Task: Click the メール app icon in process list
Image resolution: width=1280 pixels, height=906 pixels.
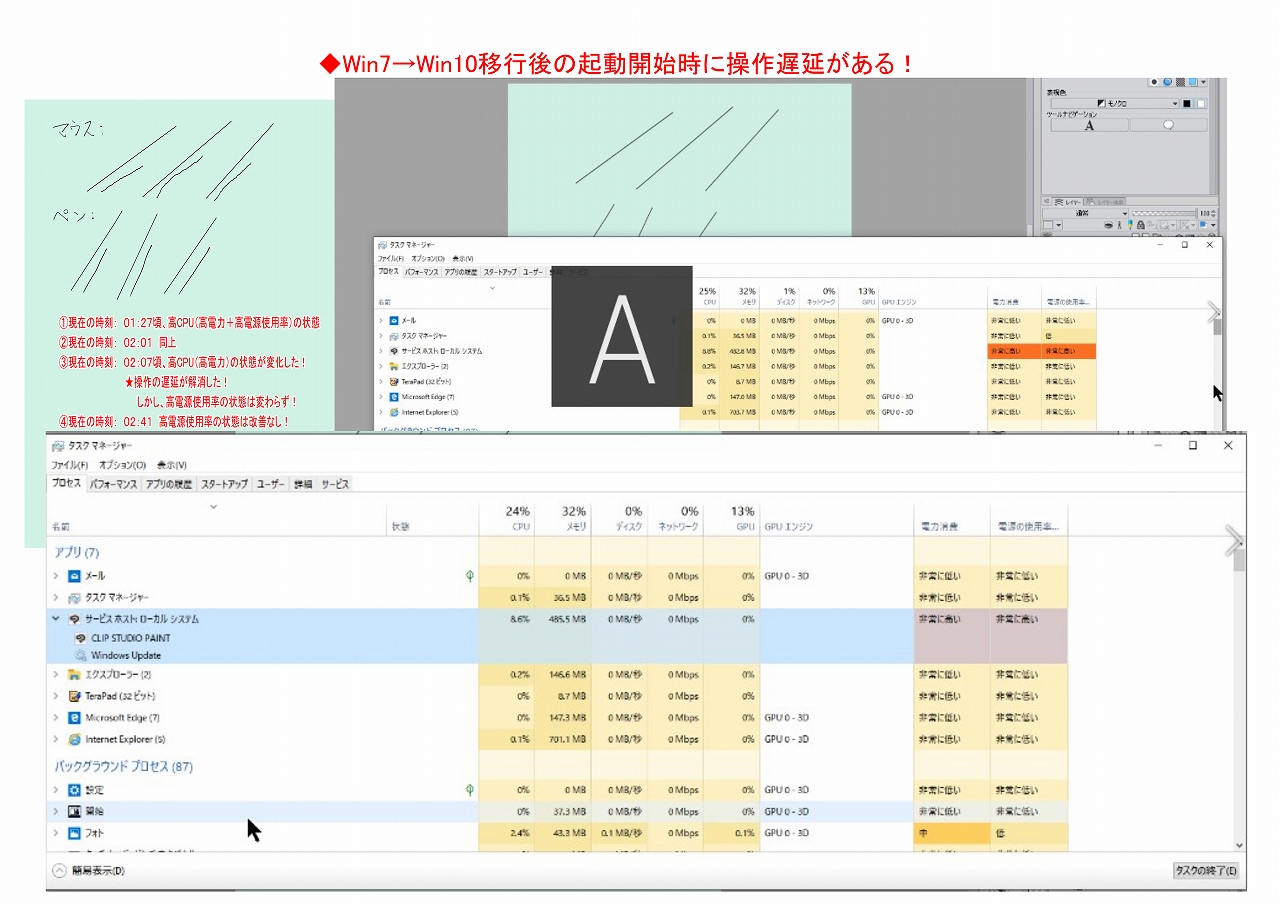Action: (x=74, y=576)
